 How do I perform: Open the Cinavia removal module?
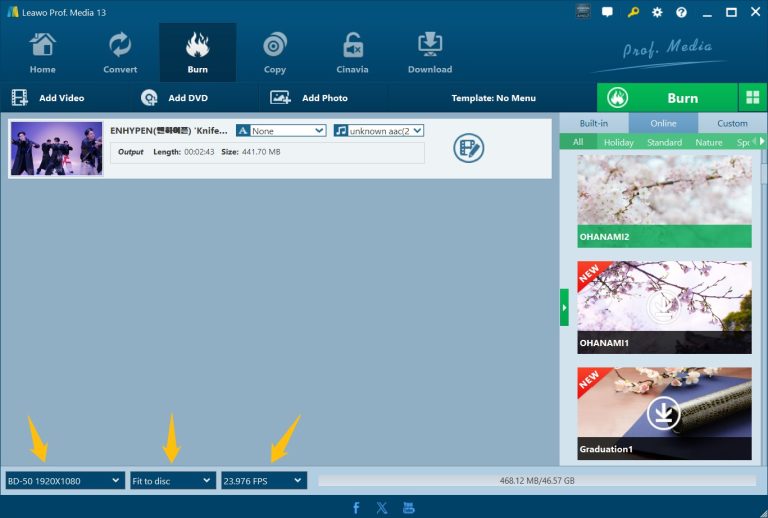pos(352,52)
